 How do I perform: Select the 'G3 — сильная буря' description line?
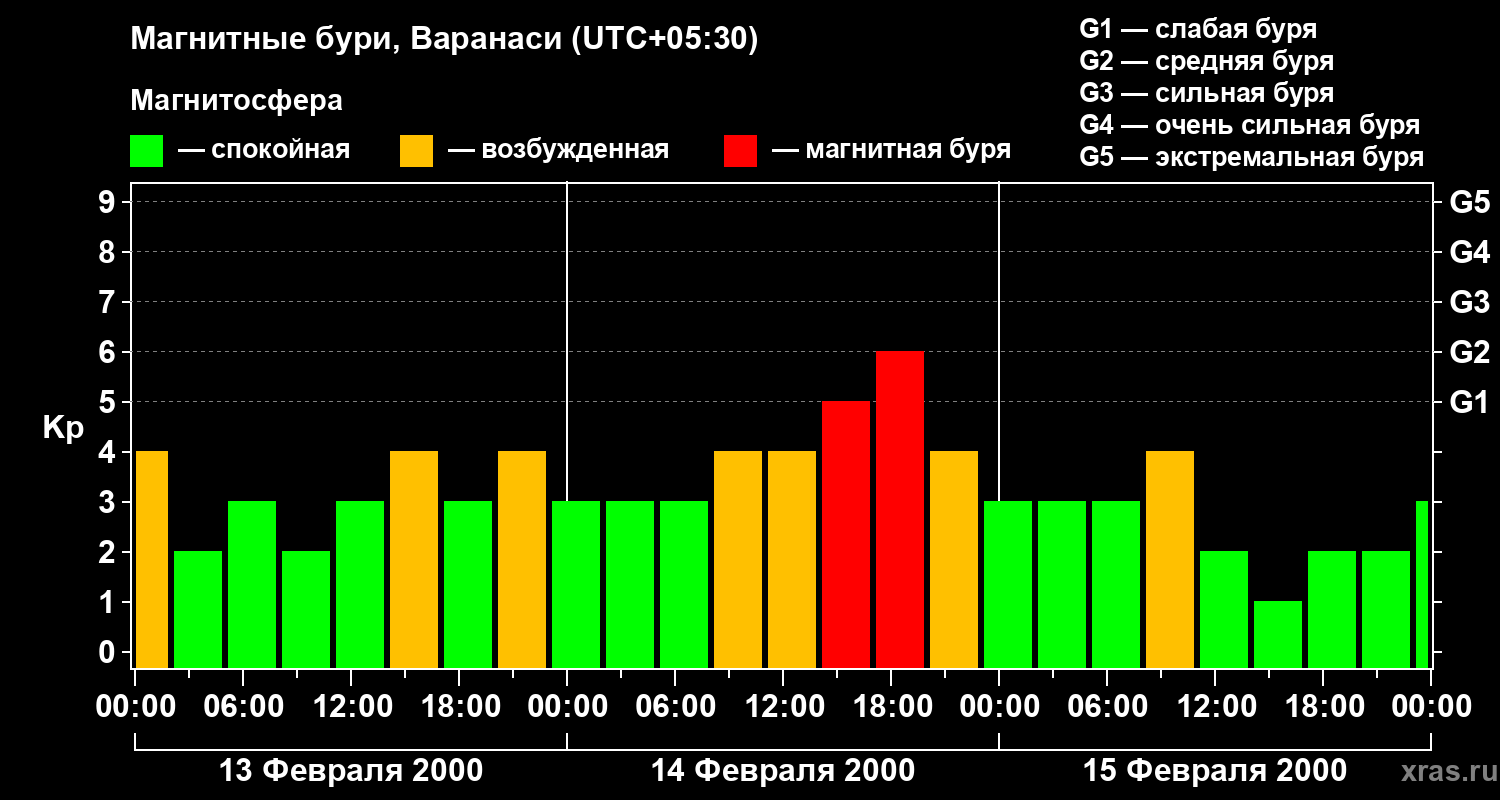[x=1206, y=93]
